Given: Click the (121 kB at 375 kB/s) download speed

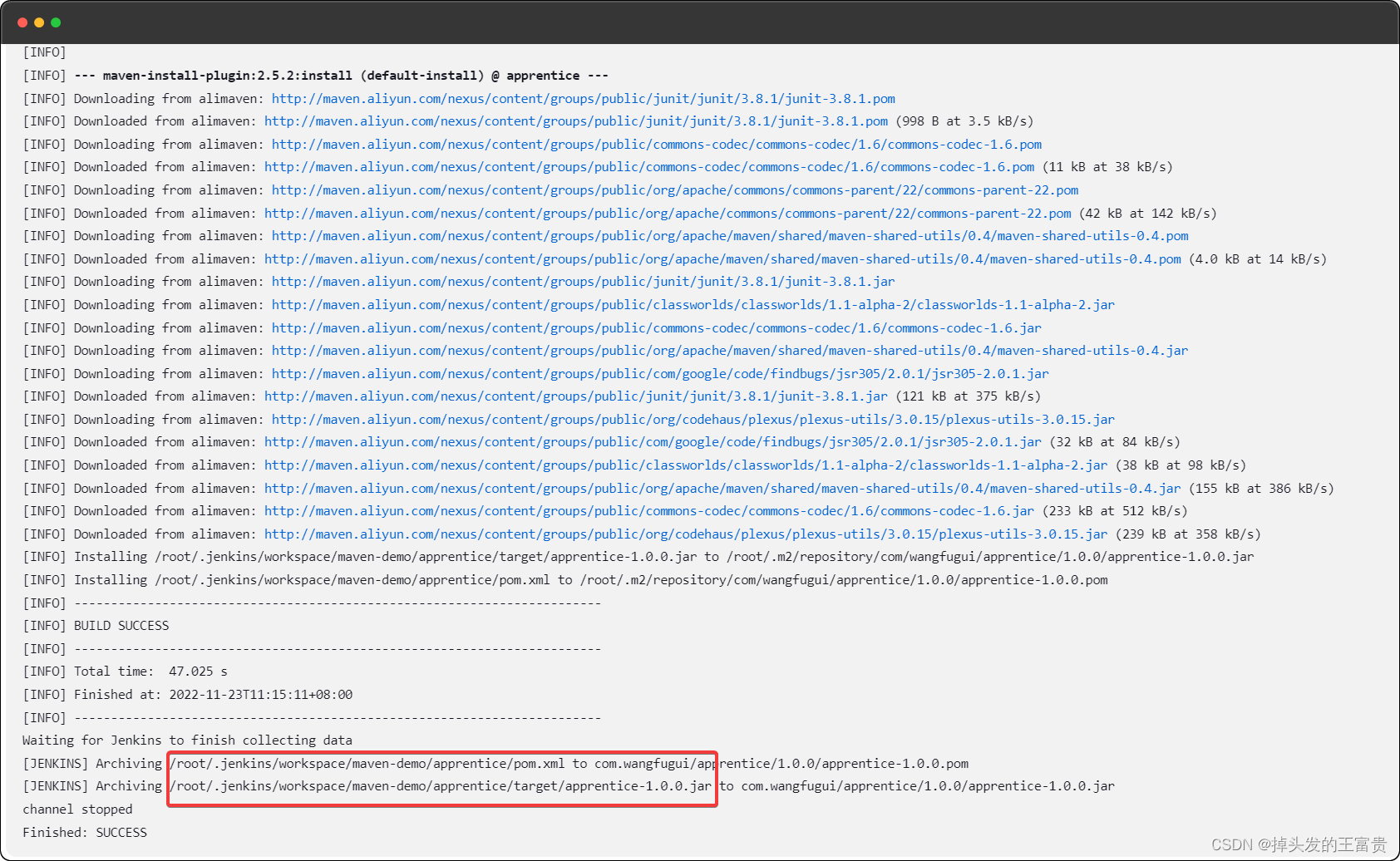Looking at the screenshot, I should (x=969, y=396).
